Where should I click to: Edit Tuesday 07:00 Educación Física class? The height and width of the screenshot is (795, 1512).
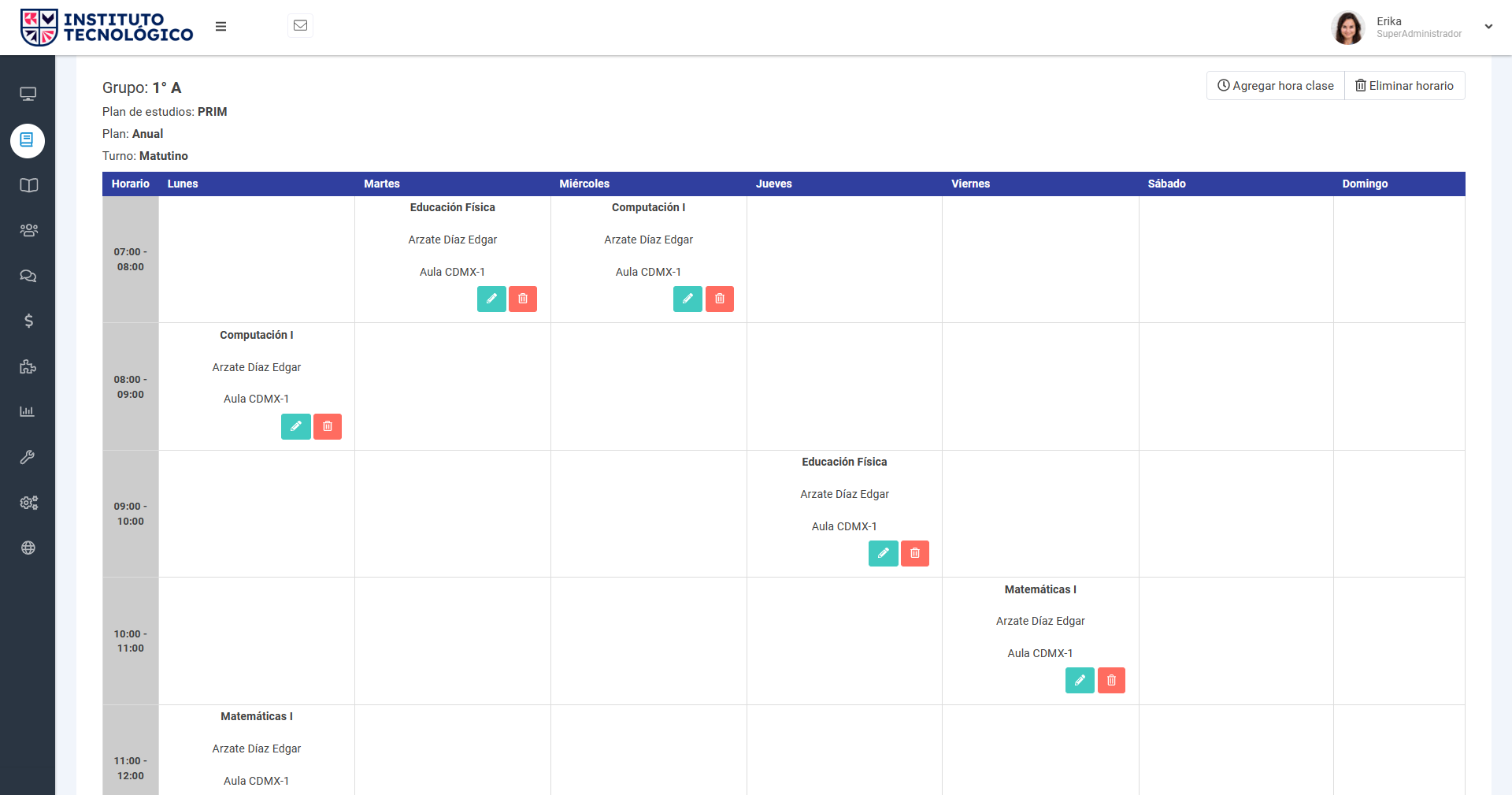(491, 299)
